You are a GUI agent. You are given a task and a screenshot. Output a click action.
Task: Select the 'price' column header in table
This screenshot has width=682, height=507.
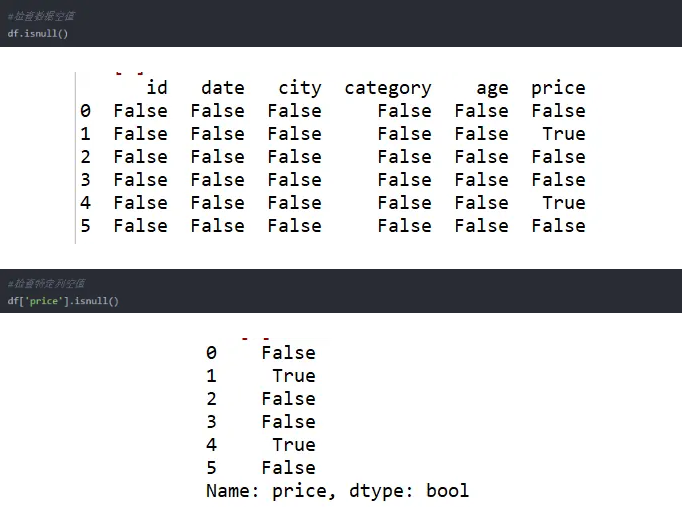point(558,88)
